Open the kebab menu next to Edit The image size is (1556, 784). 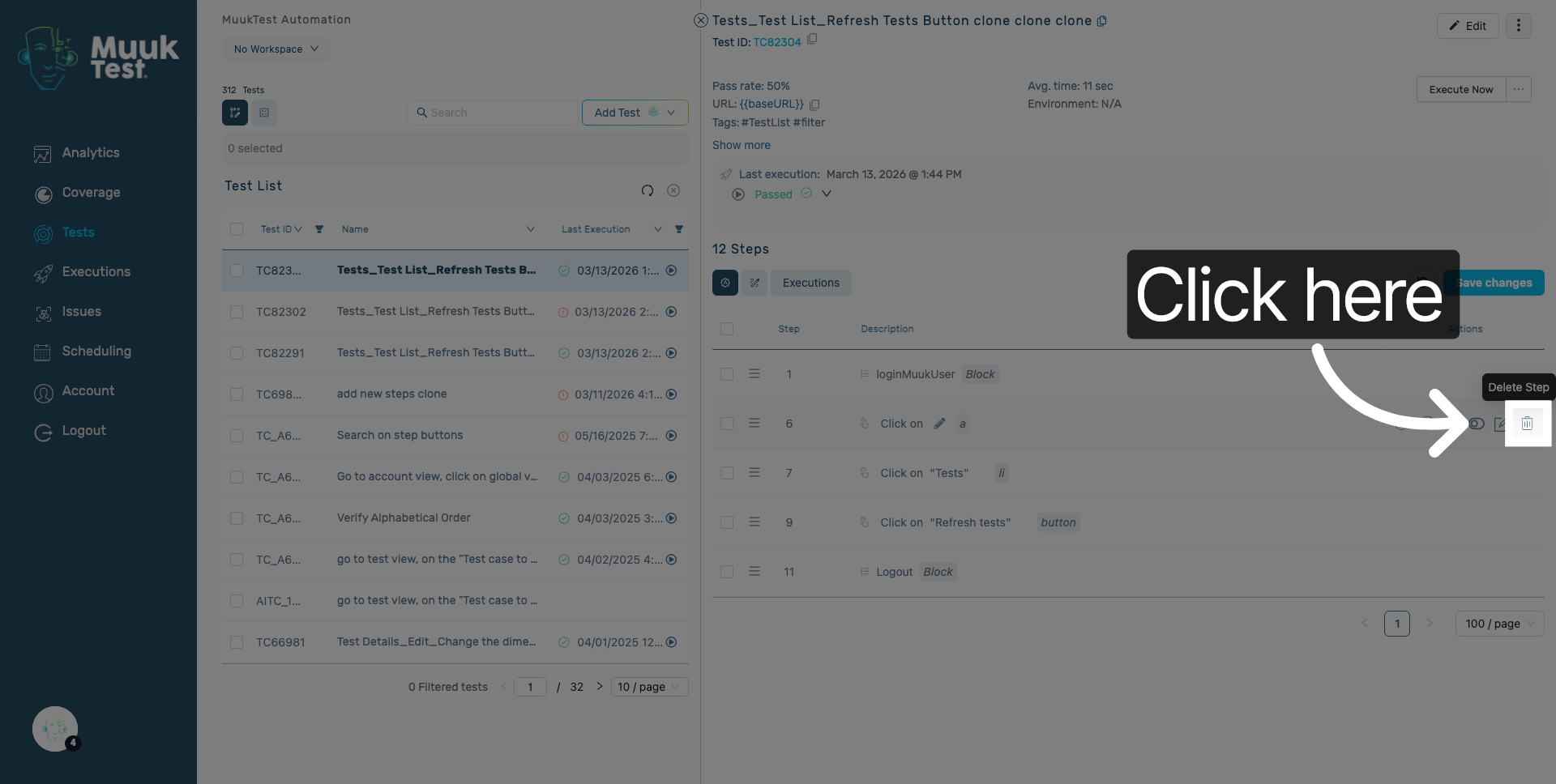point(1519,26)
